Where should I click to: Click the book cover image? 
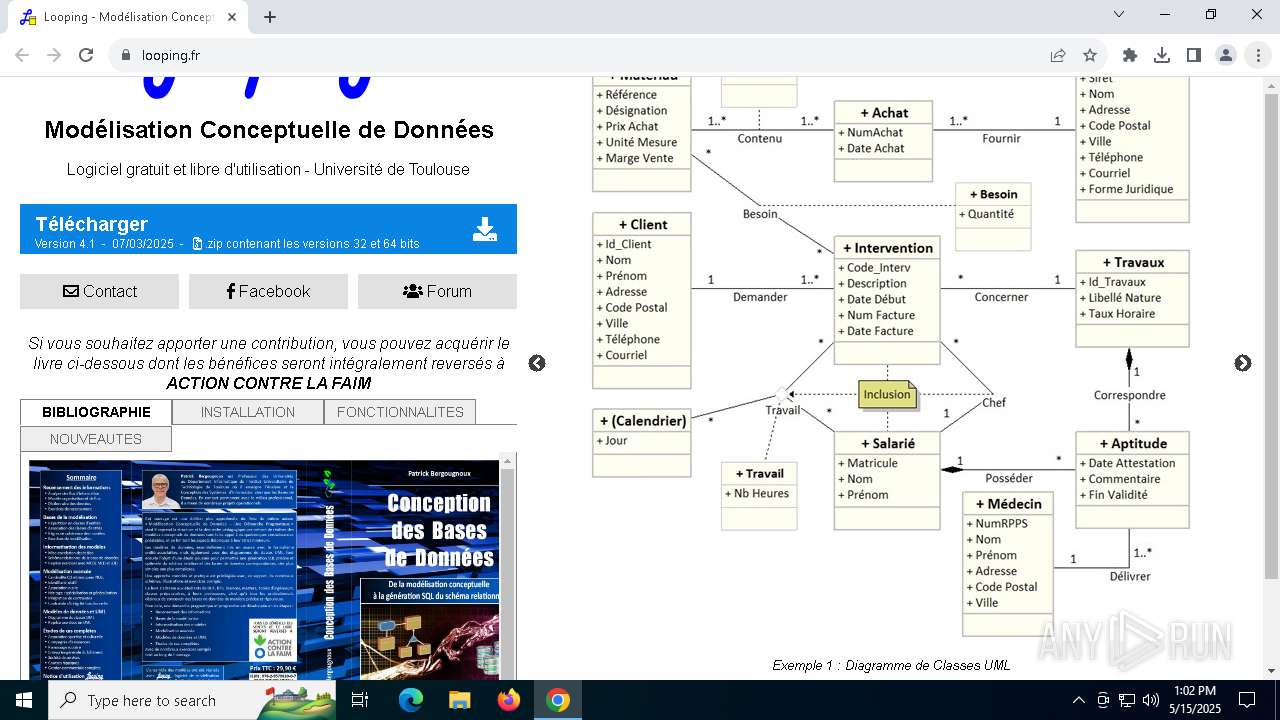pos(263,570)
